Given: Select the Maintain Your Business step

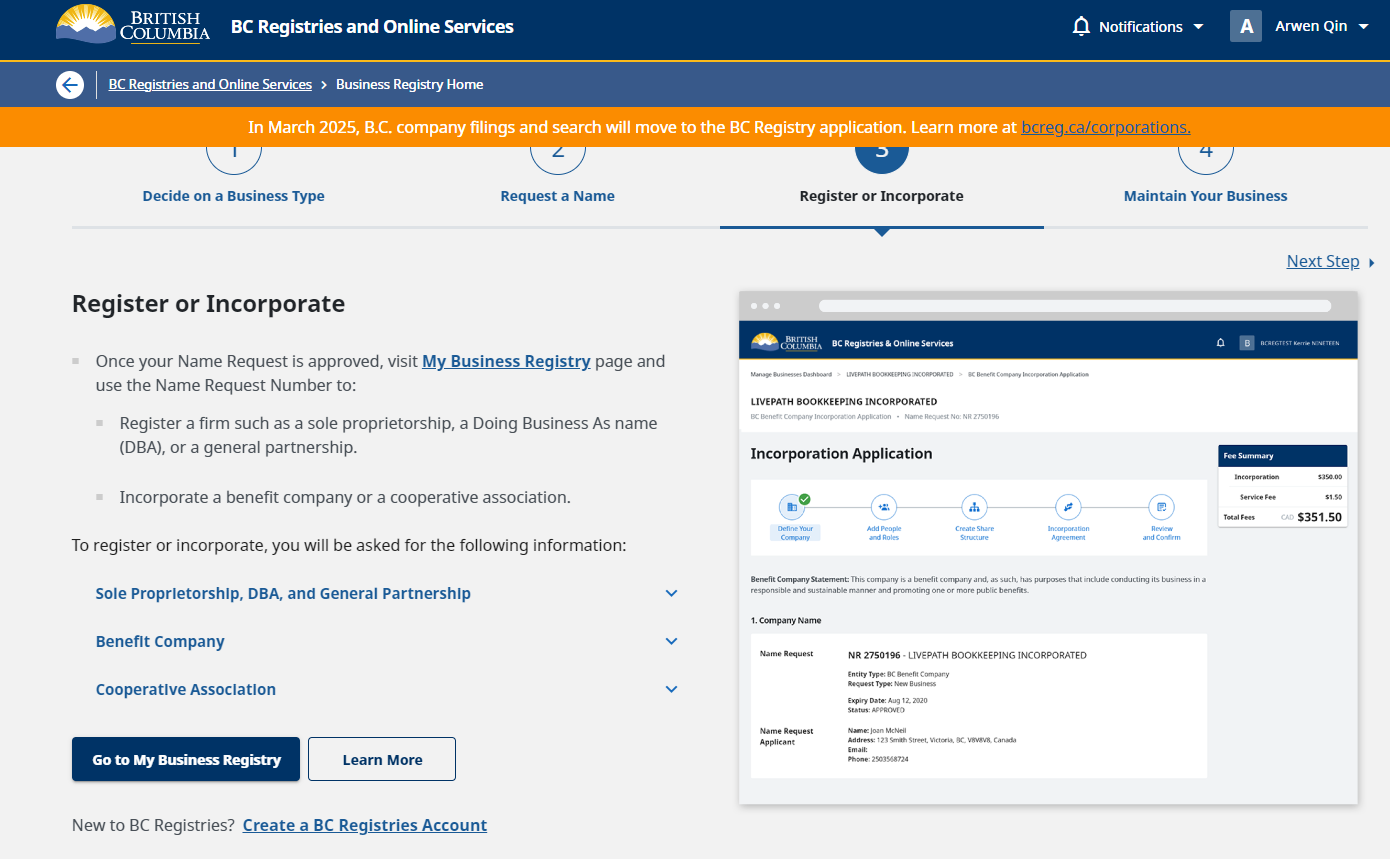Looking at the screenshot, I should coord(1206,196).
